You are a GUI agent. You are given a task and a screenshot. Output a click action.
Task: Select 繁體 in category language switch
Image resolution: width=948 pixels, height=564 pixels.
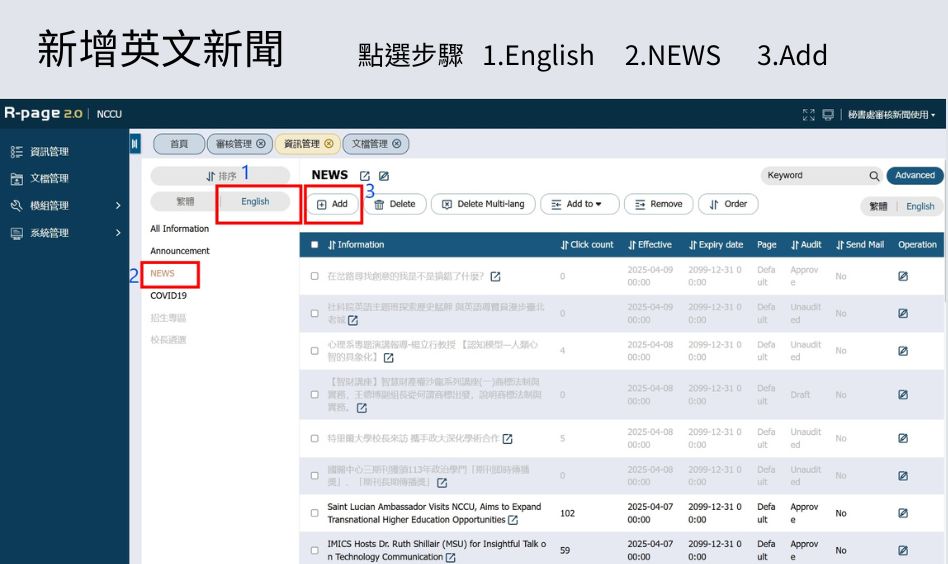click(185, 202)
